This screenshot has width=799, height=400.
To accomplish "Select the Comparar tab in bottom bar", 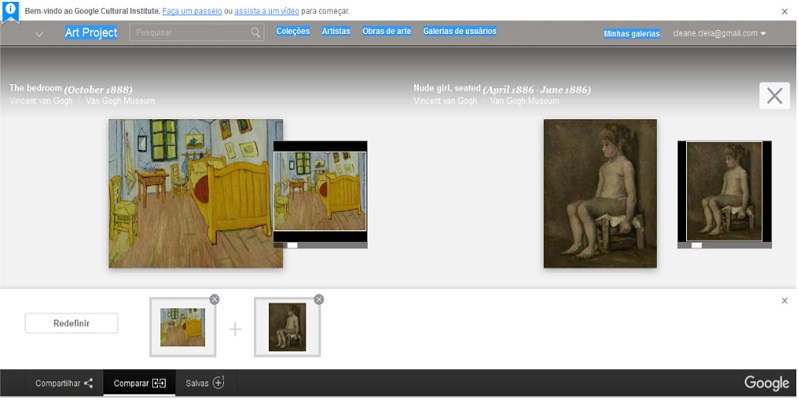I will (139, 383).
